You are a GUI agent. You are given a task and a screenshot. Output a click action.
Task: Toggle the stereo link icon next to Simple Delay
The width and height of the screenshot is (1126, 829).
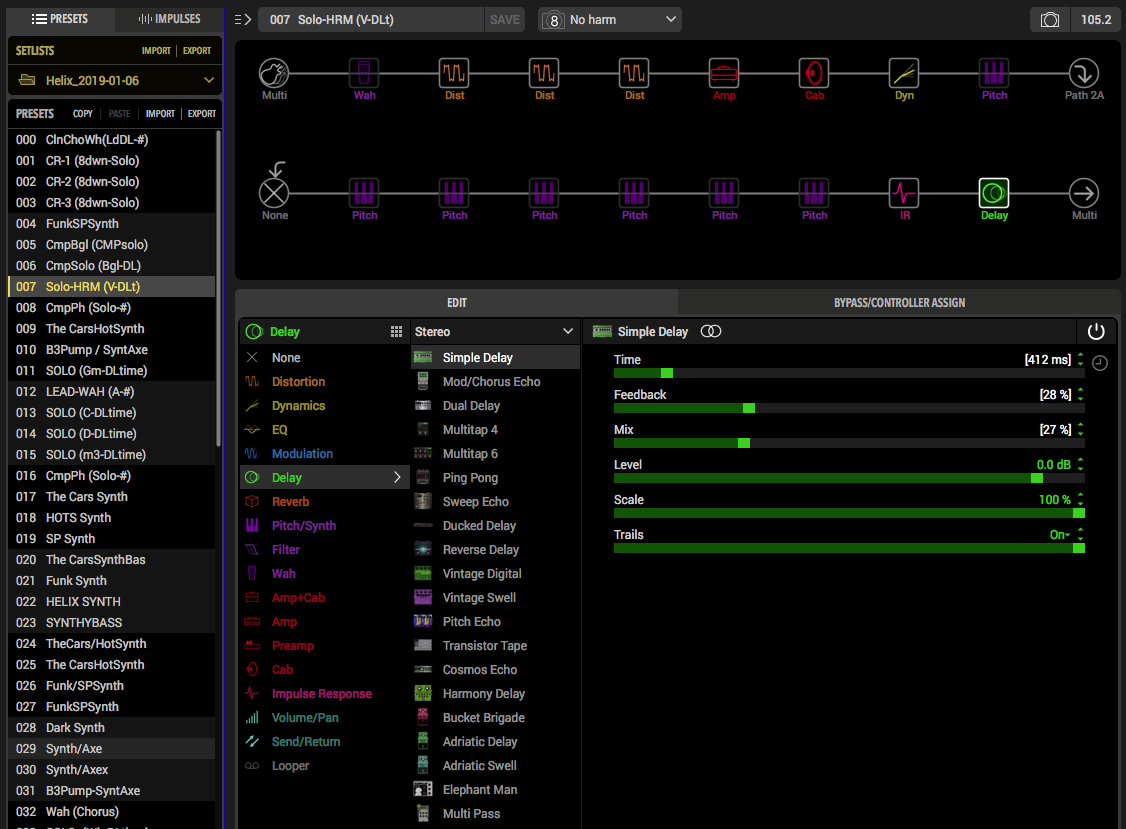point(711,331)
